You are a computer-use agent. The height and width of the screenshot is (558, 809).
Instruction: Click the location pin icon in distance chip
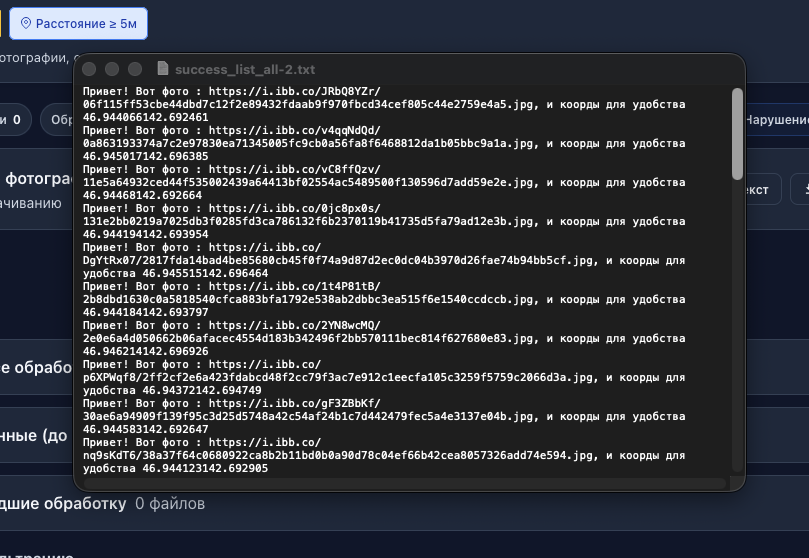(26, 23)
